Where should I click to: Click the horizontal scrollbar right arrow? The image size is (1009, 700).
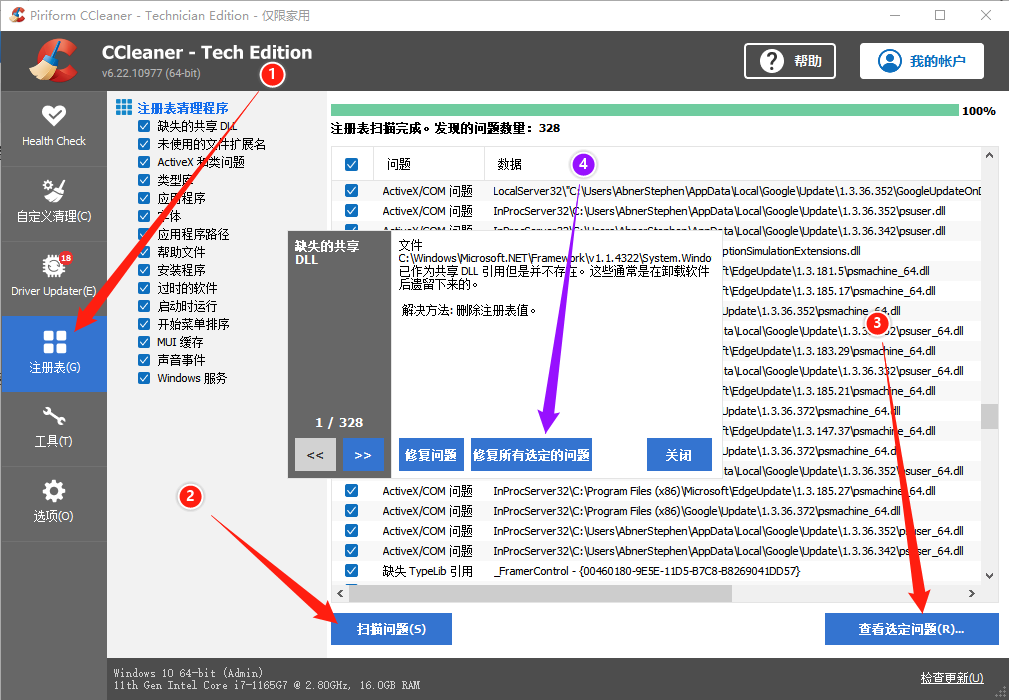972,593
